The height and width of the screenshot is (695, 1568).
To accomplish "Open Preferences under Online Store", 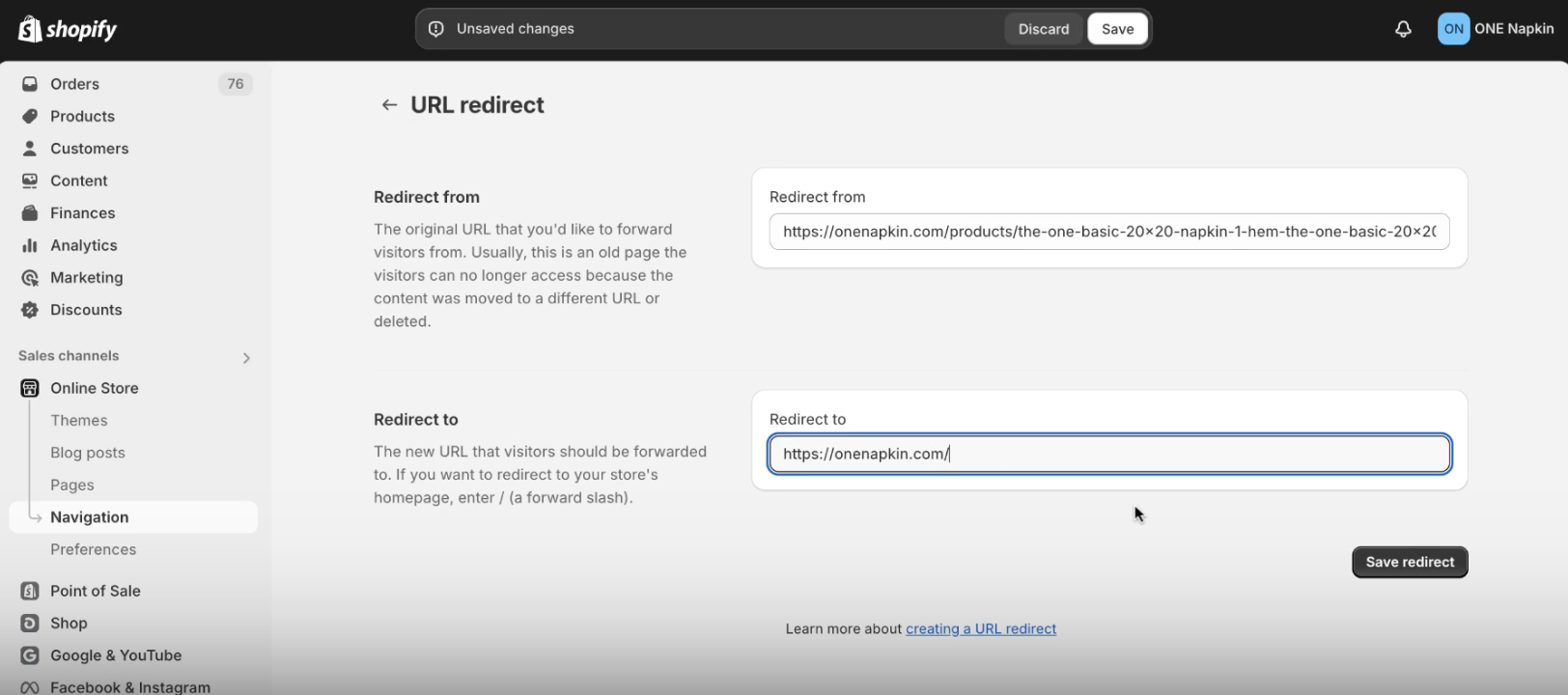I will pos(94,549).
